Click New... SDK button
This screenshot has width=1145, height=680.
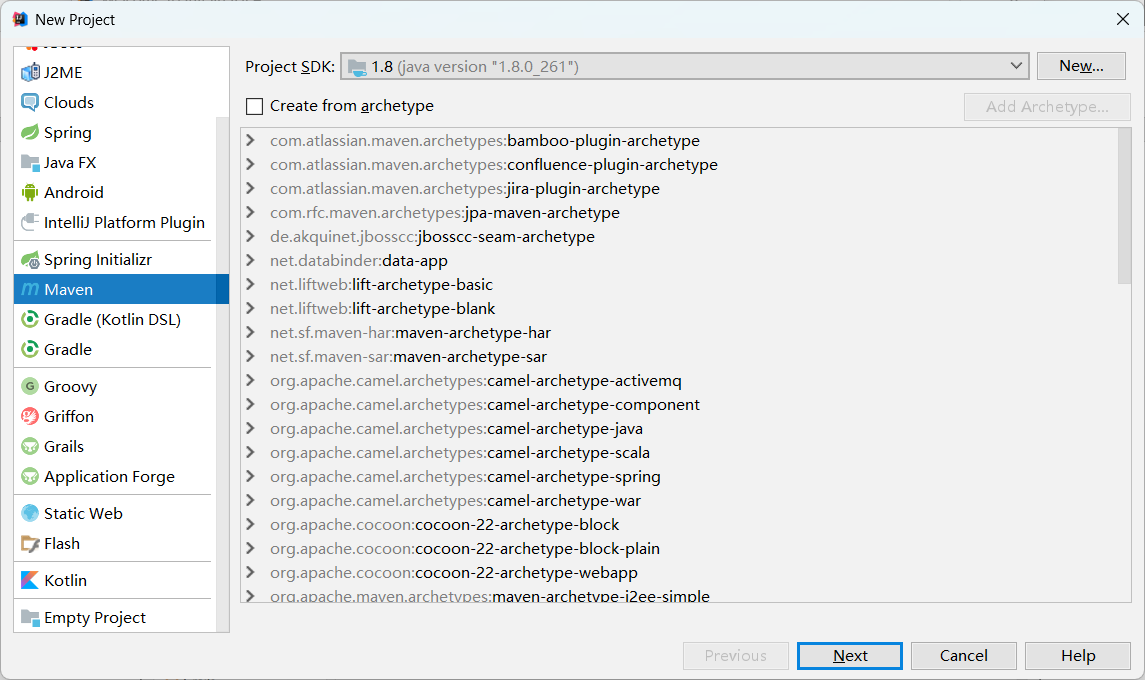(x=1081, y=66)
